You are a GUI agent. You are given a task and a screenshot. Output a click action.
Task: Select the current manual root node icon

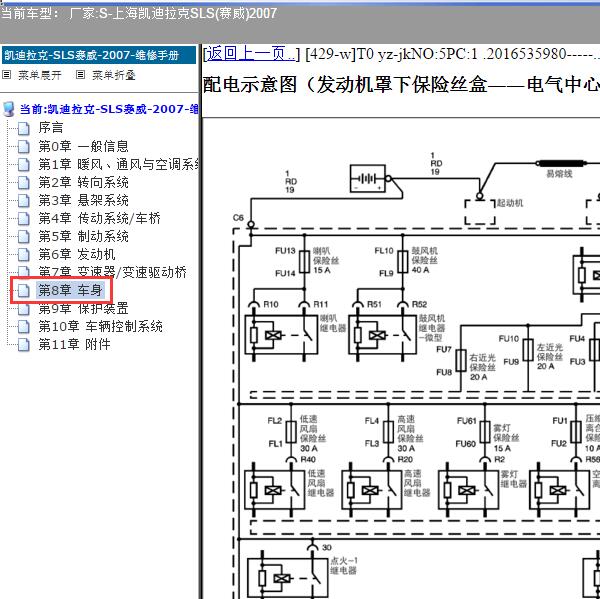pos(8,109)
